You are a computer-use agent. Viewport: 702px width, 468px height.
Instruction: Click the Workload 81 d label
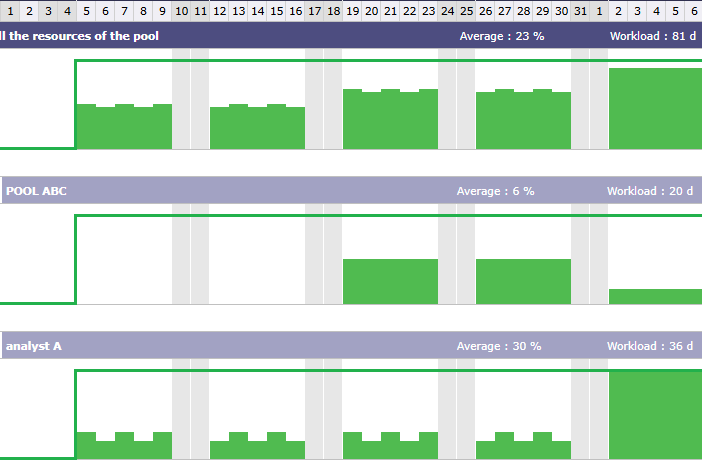click(651, 37)
